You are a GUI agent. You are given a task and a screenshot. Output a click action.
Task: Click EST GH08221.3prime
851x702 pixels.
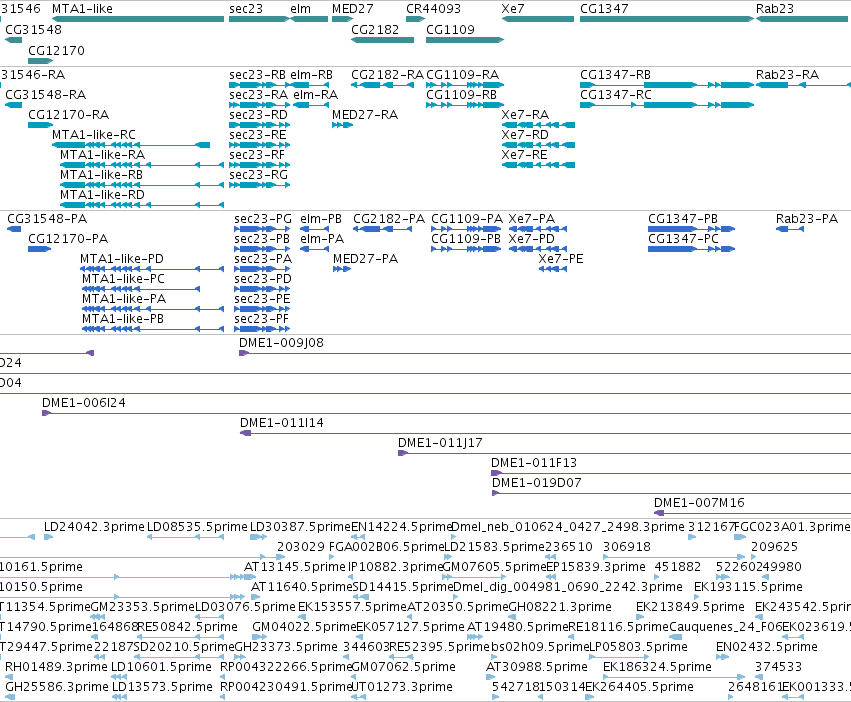[512, 617]
